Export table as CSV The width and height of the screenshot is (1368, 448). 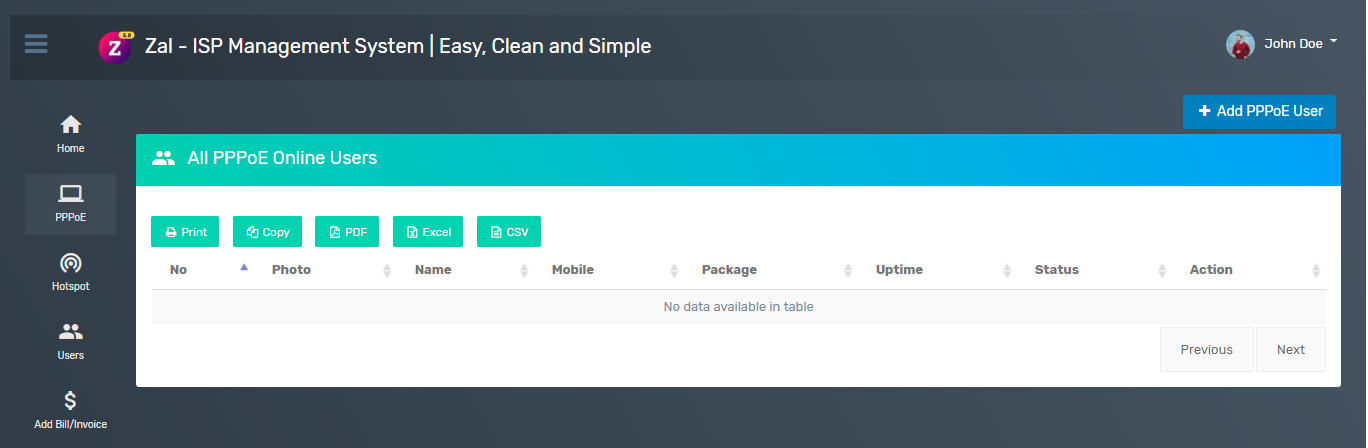(509, 231)
